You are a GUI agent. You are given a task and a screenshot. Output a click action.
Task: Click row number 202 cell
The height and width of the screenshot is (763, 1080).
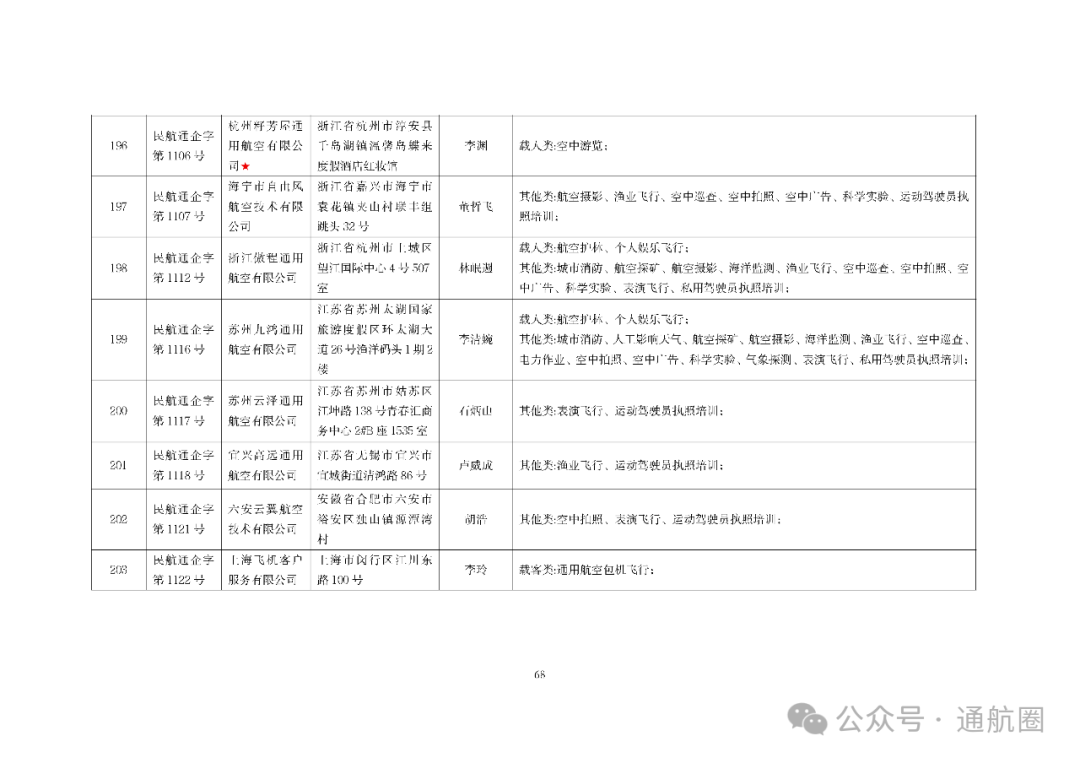pos(118,519)
